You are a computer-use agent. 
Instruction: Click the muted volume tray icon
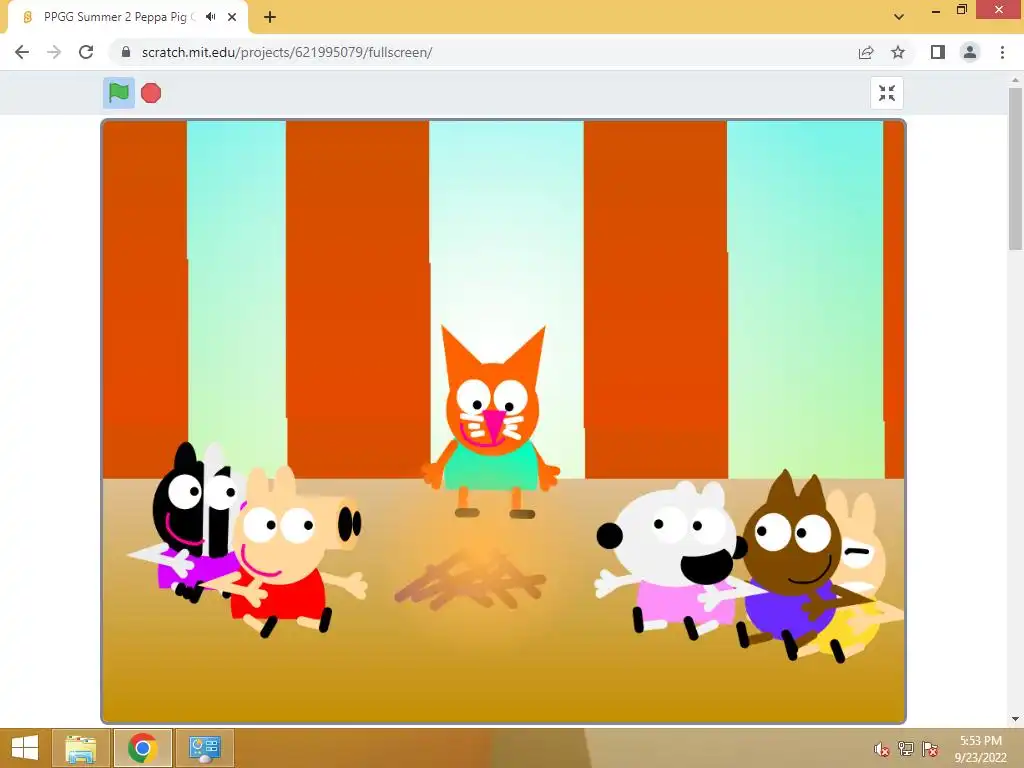(882, 749)
